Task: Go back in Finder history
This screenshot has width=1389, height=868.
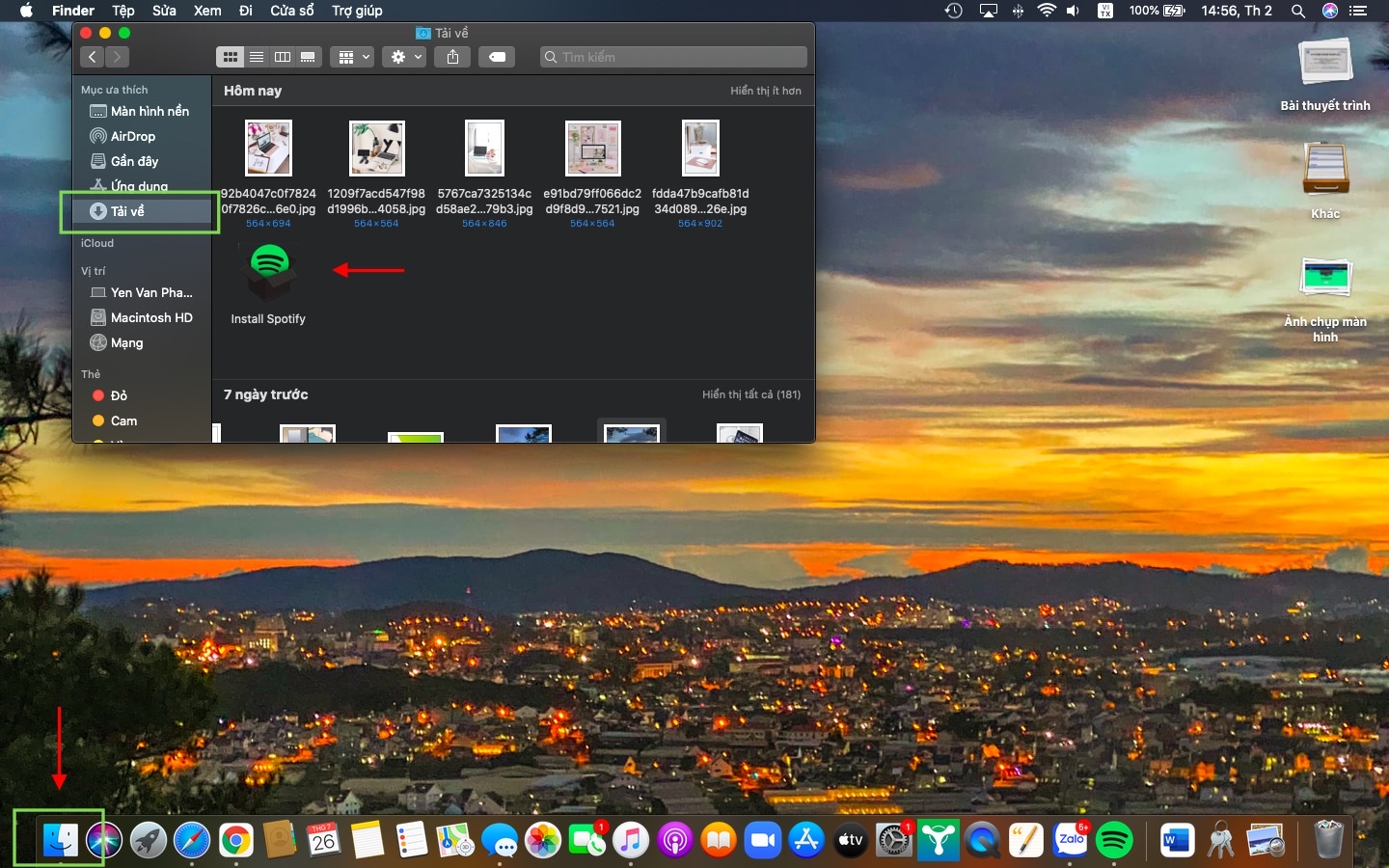Action: click(93, 57)
